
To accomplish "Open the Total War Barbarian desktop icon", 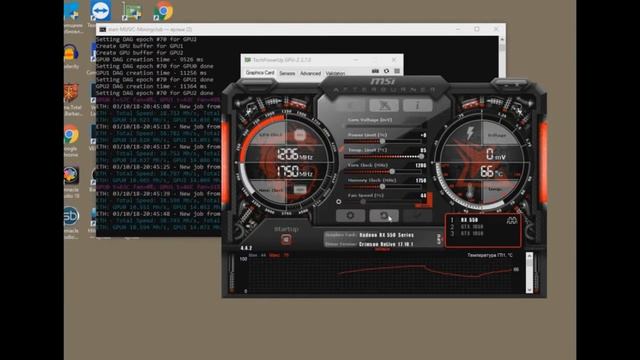I will coord(71,93).
